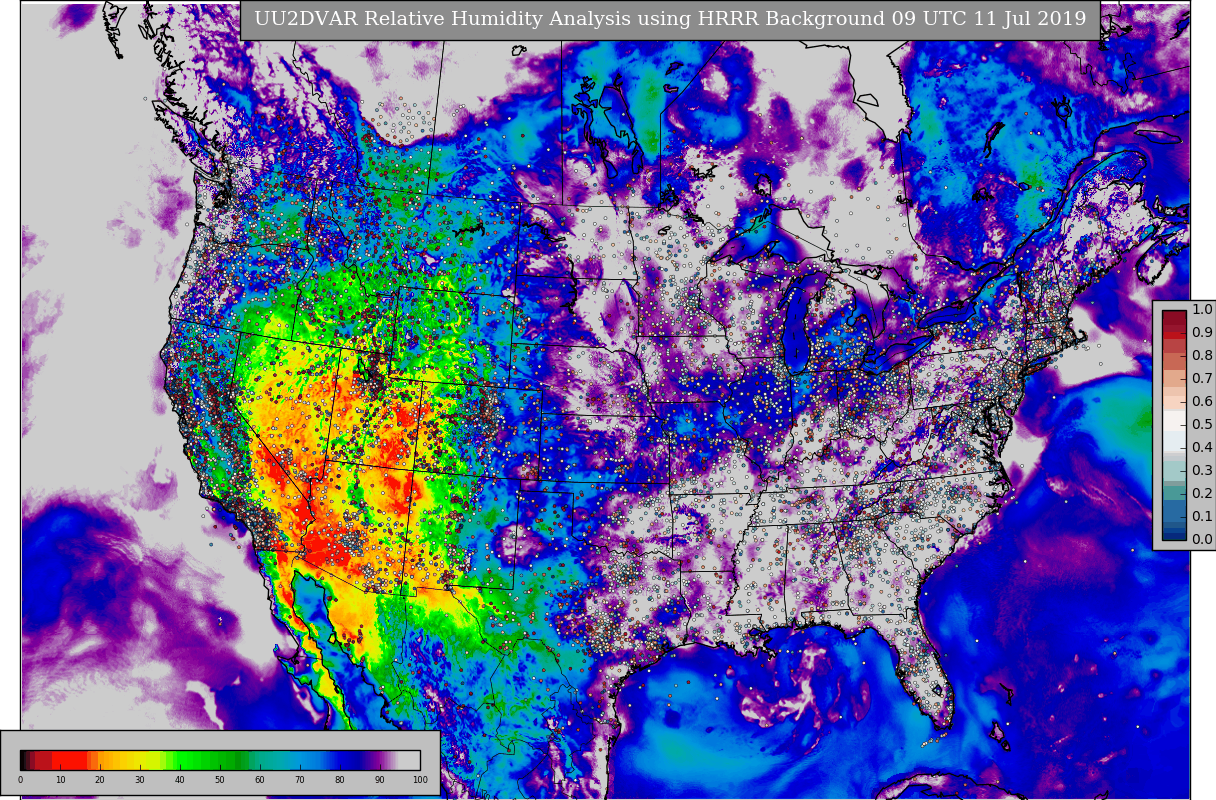Click the 0.3 label on right legend
Image resolution: width=1216 pixels, height=800 pixels.
tap(1202, 471)
